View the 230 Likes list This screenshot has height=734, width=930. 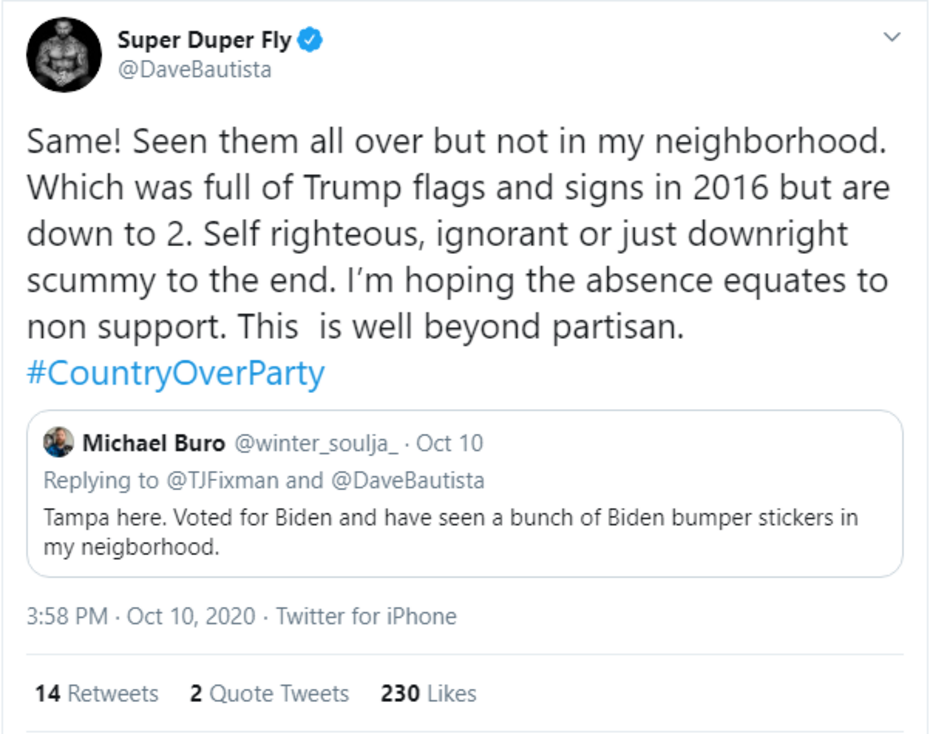(x=428, y=693)
